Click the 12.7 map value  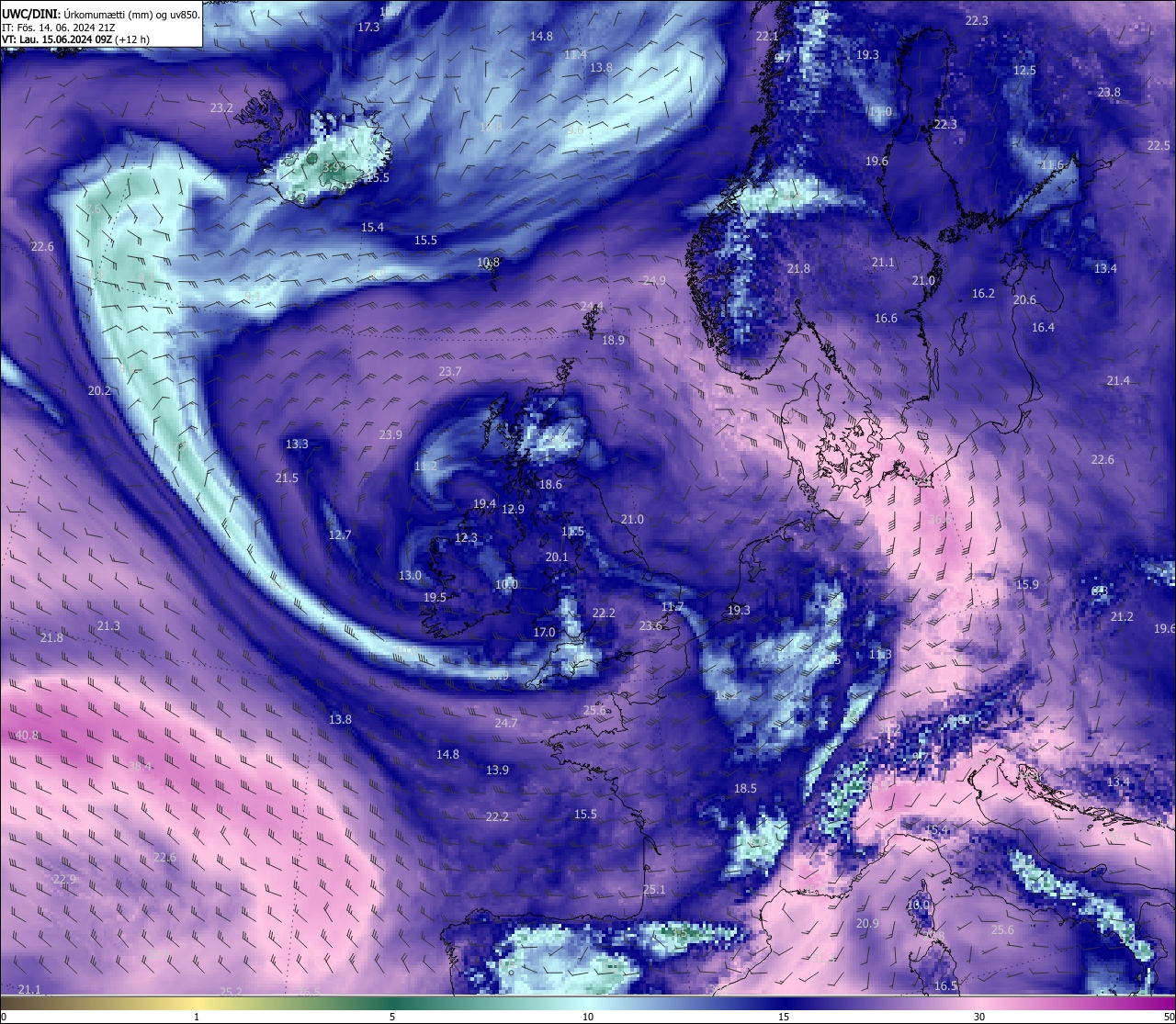(339, 535)
